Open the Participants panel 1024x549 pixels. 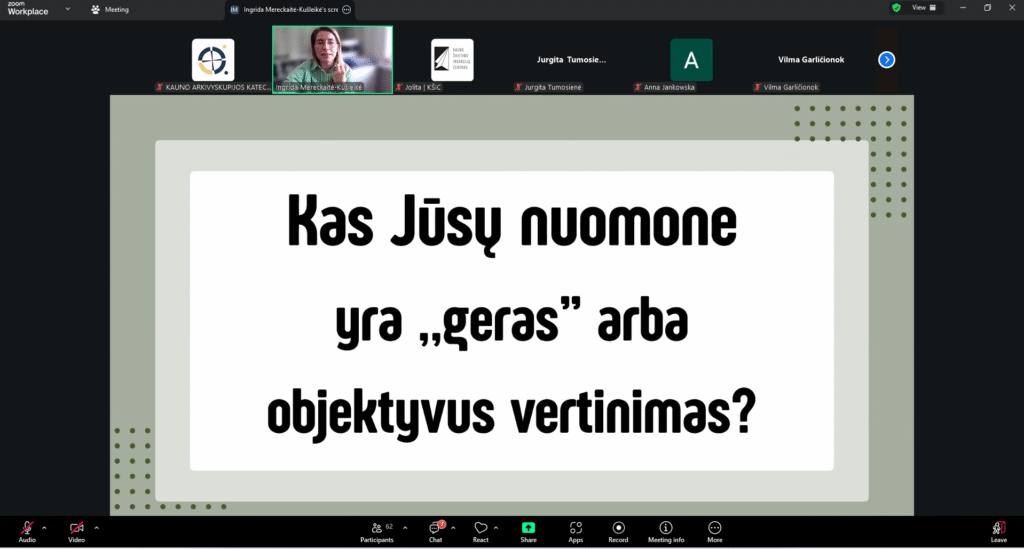tap(377, 529)
